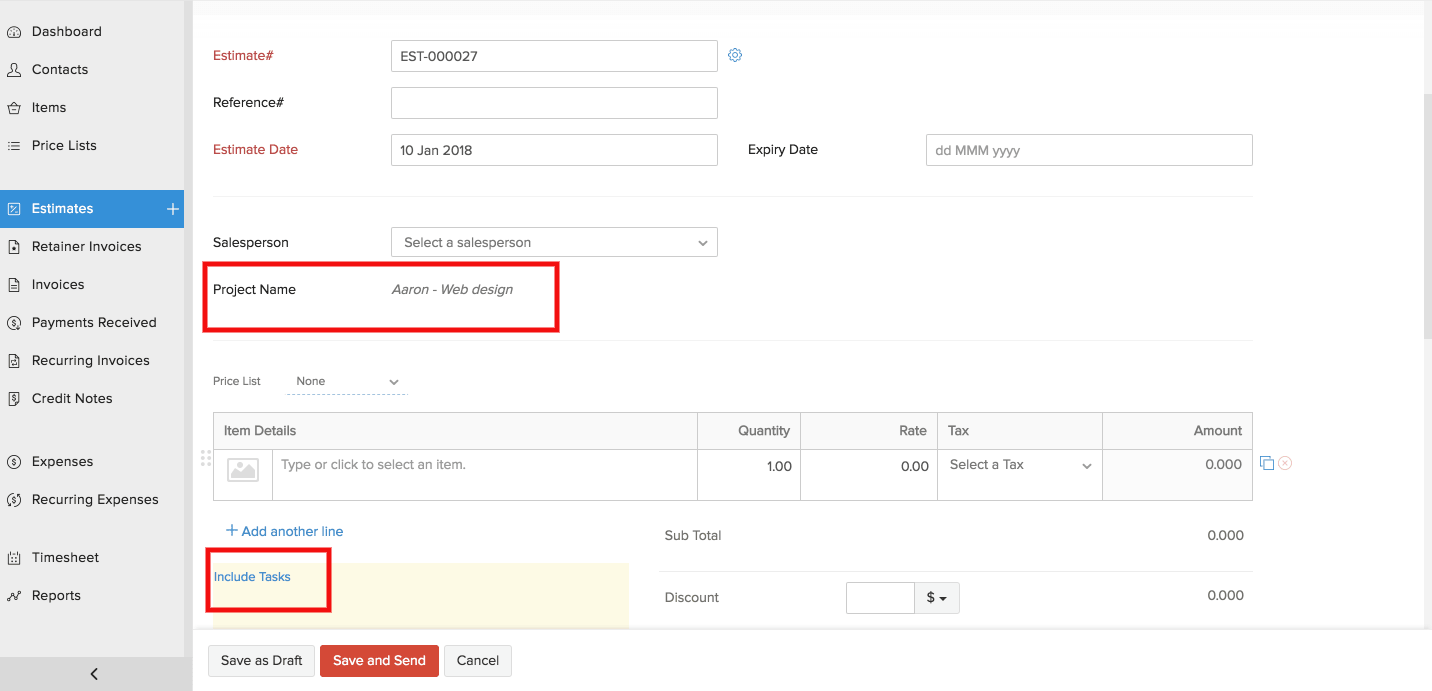Click the Expiry Date input field
Image resolution: width=1432 pixels, height=691 pixels.
coord(1089,151)
